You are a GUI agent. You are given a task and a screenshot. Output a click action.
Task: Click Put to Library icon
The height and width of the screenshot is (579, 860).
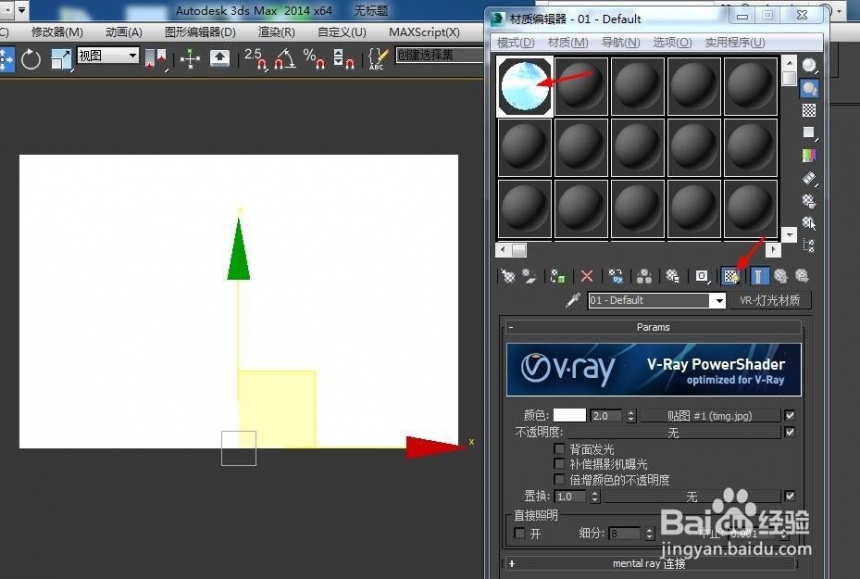coord(672,276)
